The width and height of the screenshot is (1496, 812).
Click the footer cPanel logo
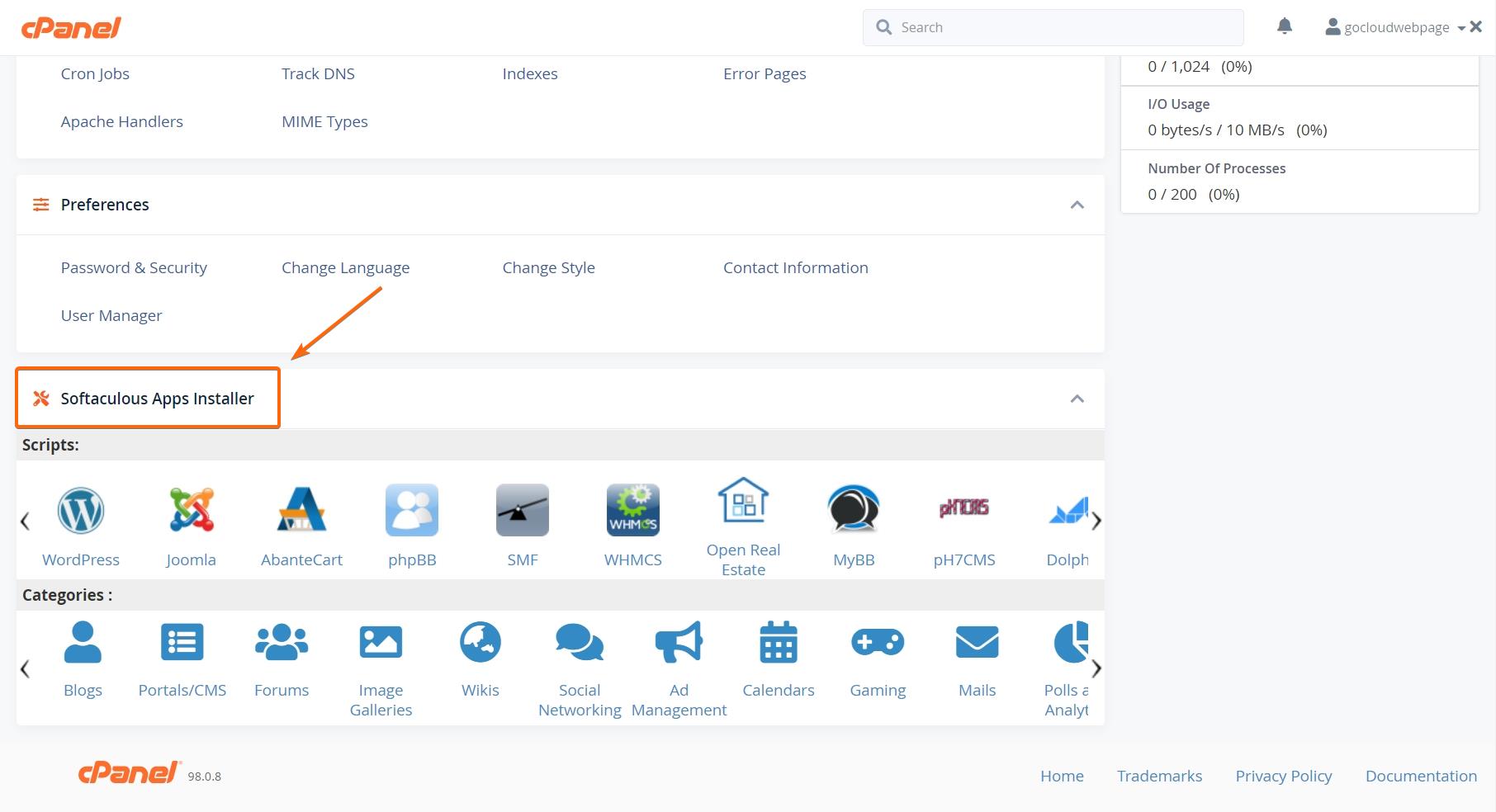(130, 772)
